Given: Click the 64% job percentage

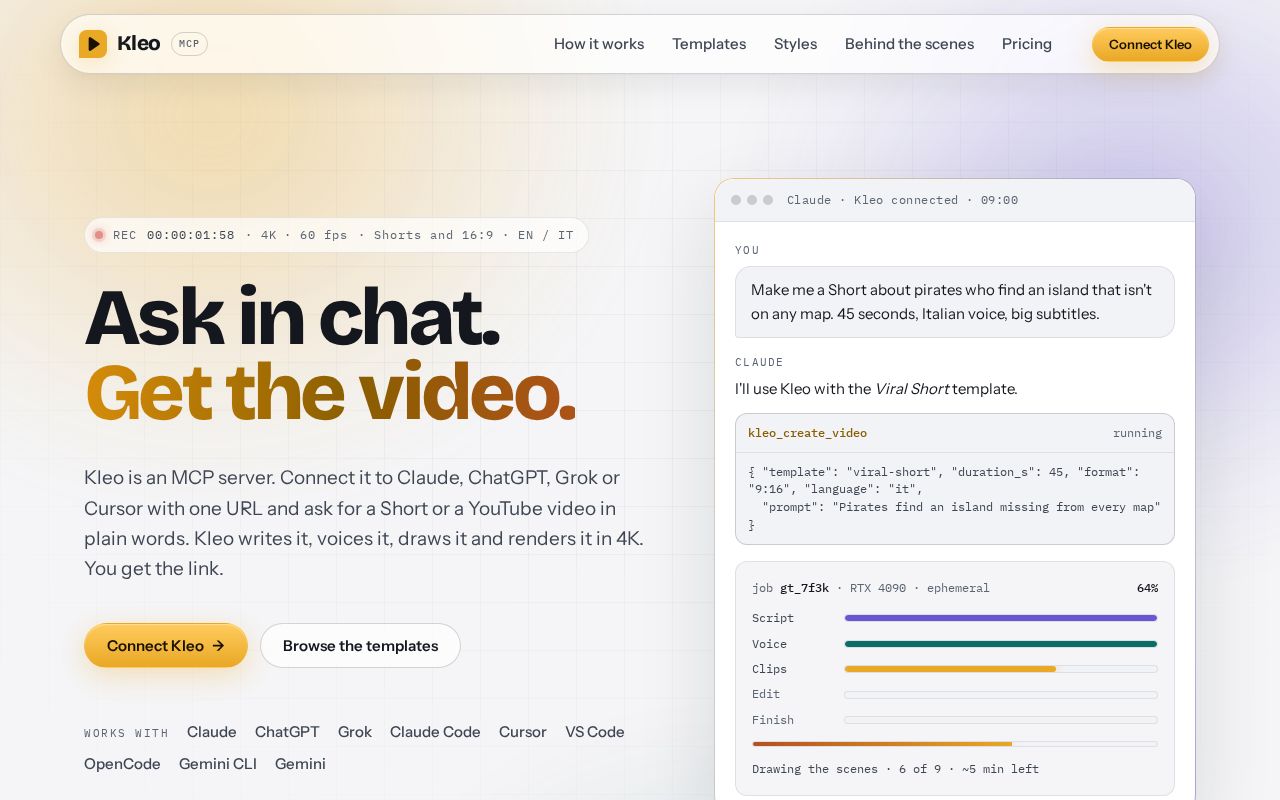Looking at the screenshot, I should [1147, 588].
